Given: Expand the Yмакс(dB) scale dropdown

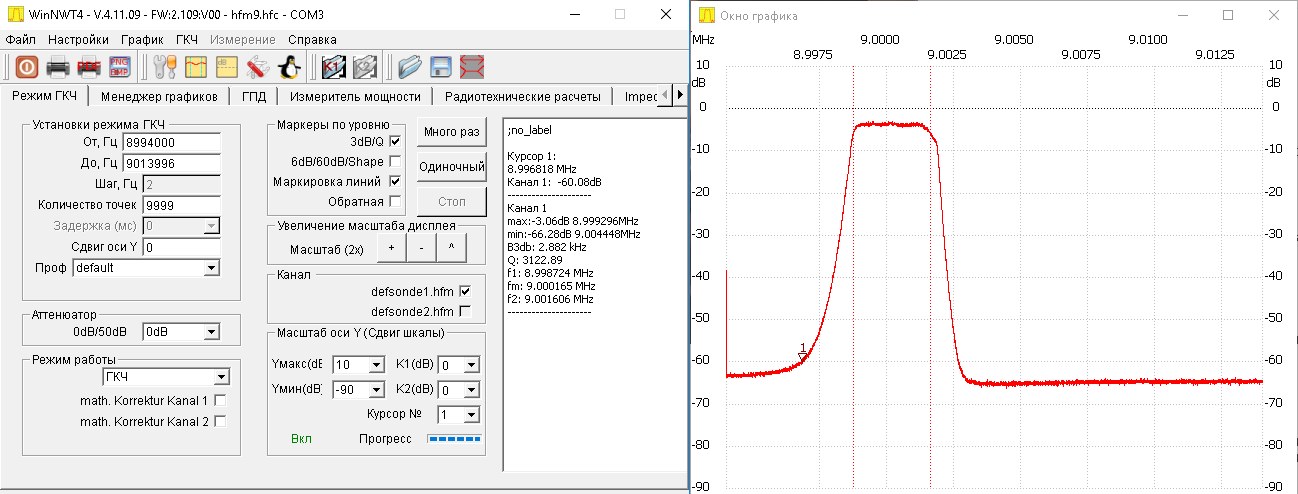Looking at the screenshot, I should coord(359,365).
